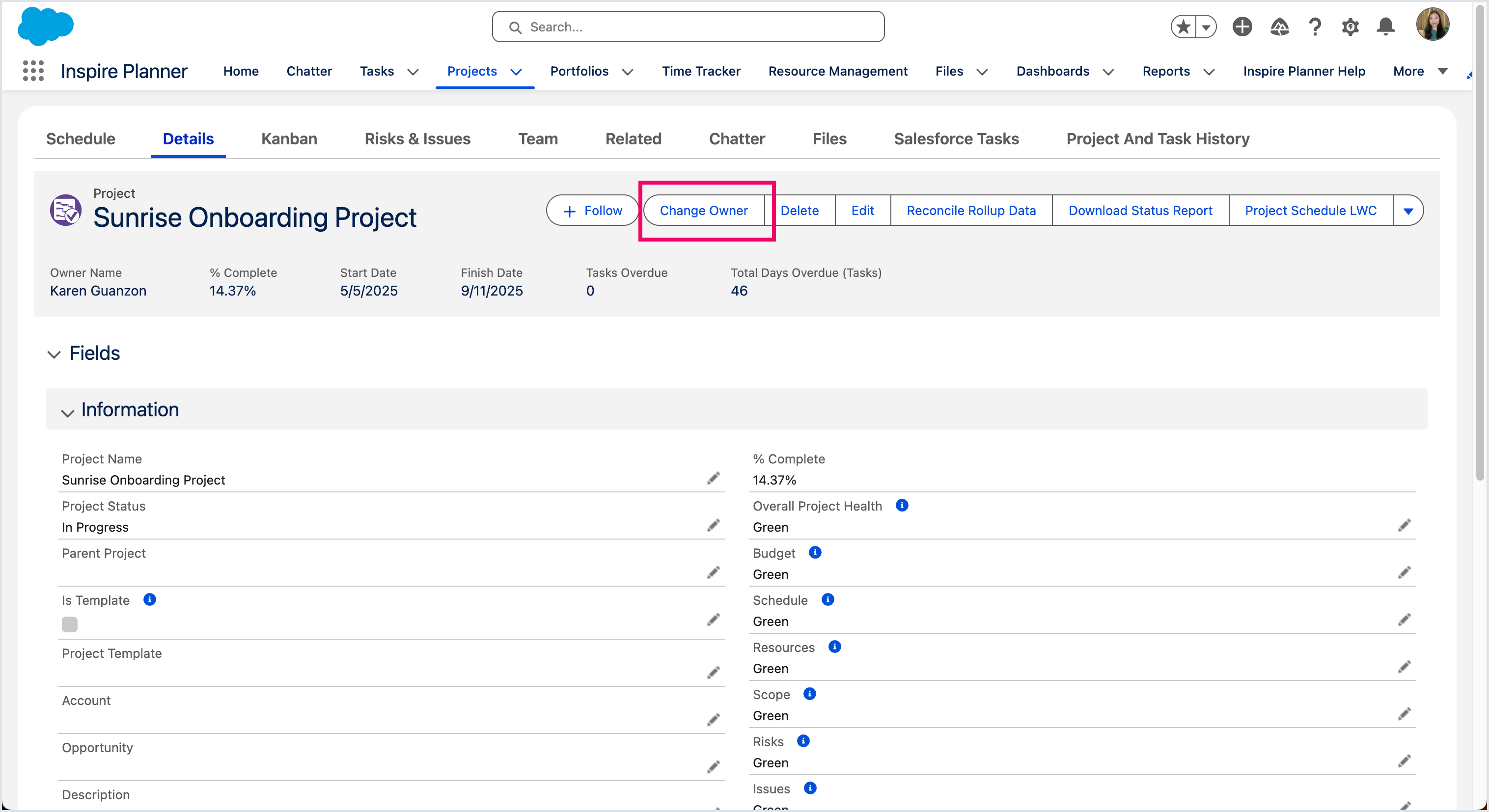
Task: Click Download Status Report button
Action: pyautogui.click(x=1140, y=211)
